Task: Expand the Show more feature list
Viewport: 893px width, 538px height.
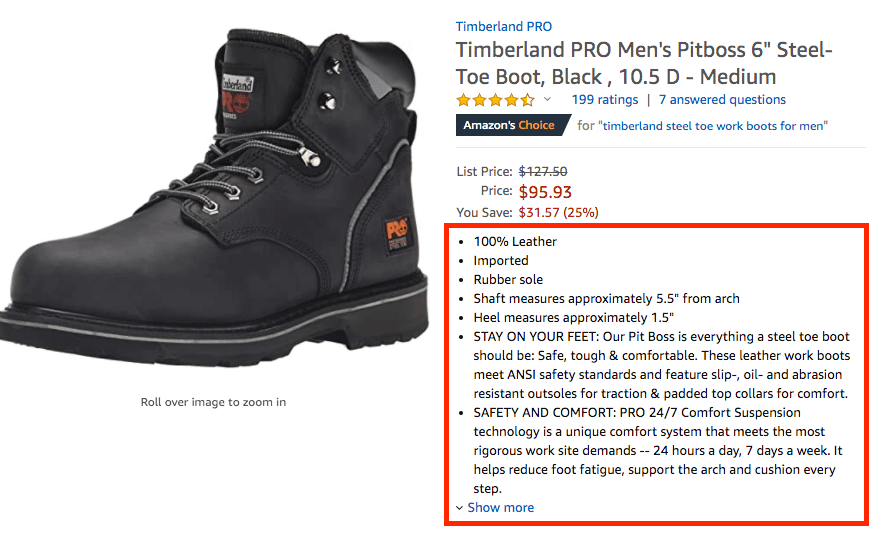Action: point(500,508)
